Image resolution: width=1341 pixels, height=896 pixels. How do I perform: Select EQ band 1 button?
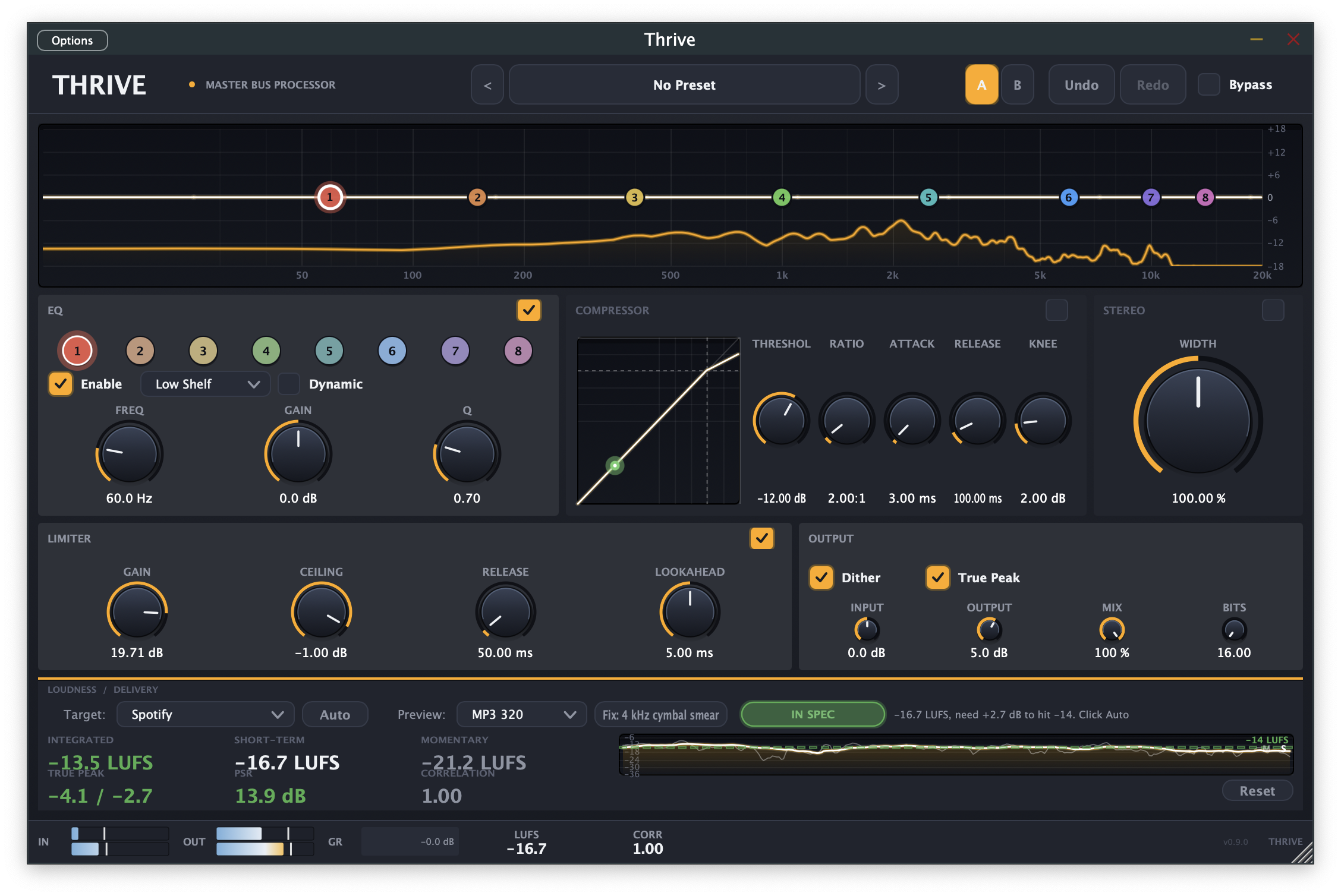pyautogui.click(x=77, y=351)
